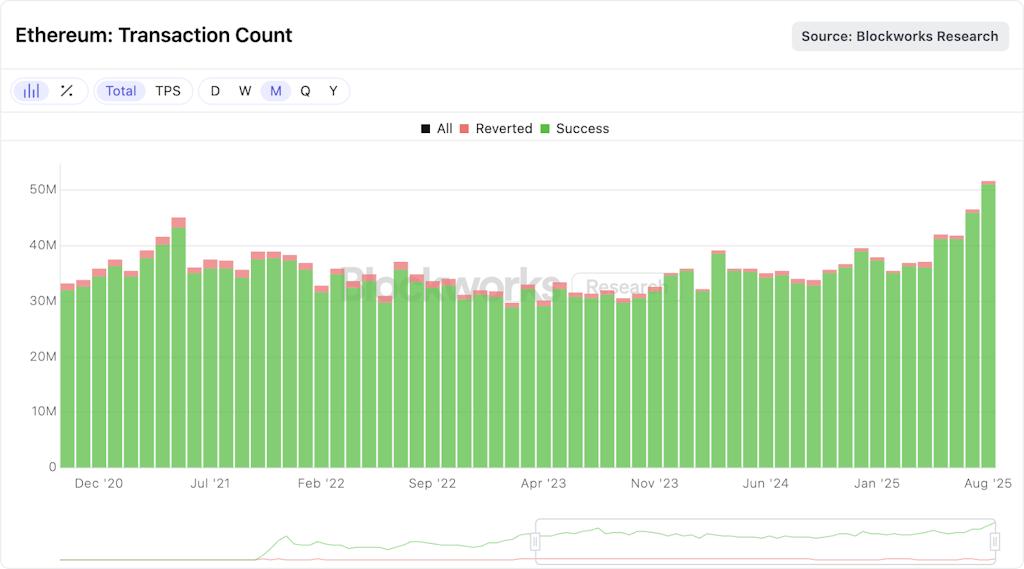The image size is (1024, 569).
Task: Click the green Success legend square
Action: pos(545,129)
